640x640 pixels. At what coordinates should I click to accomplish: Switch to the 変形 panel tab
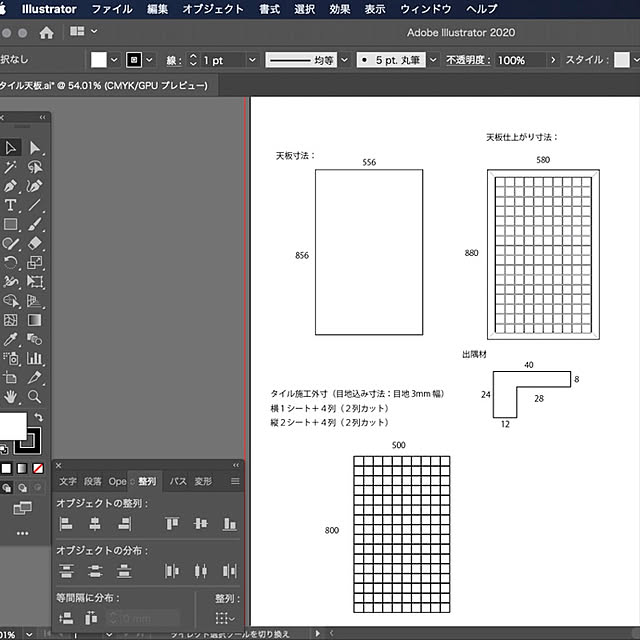[x=203, y=481]
